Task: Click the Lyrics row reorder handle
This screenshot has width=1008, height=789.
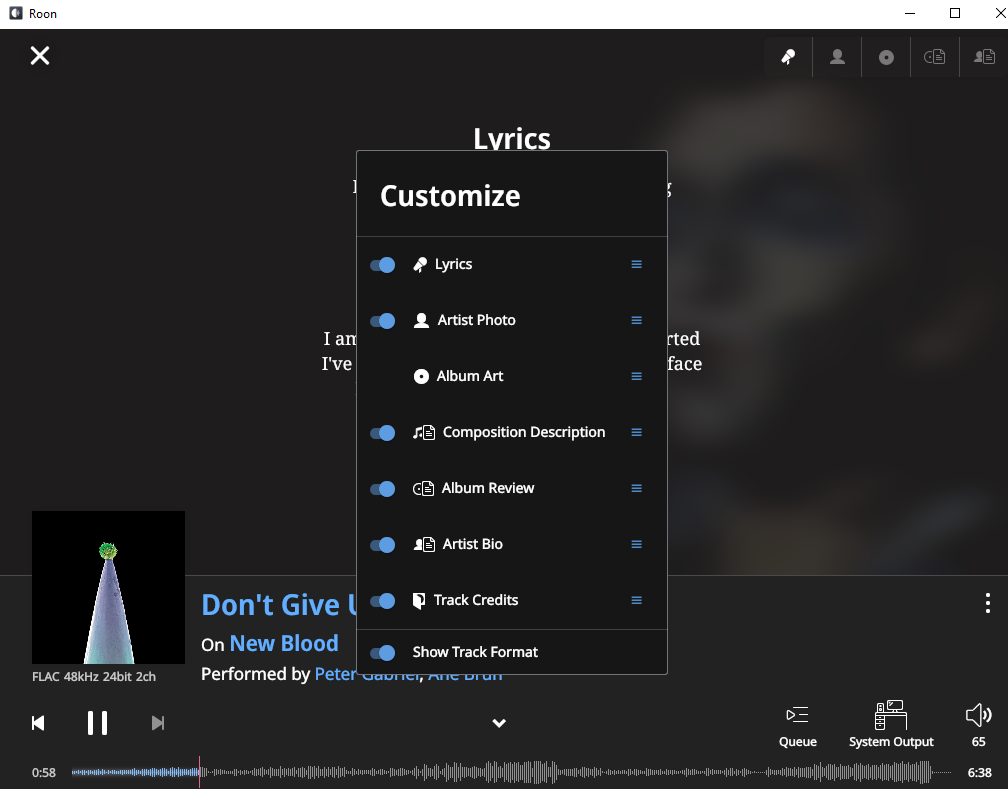Action: click(636, 264)
